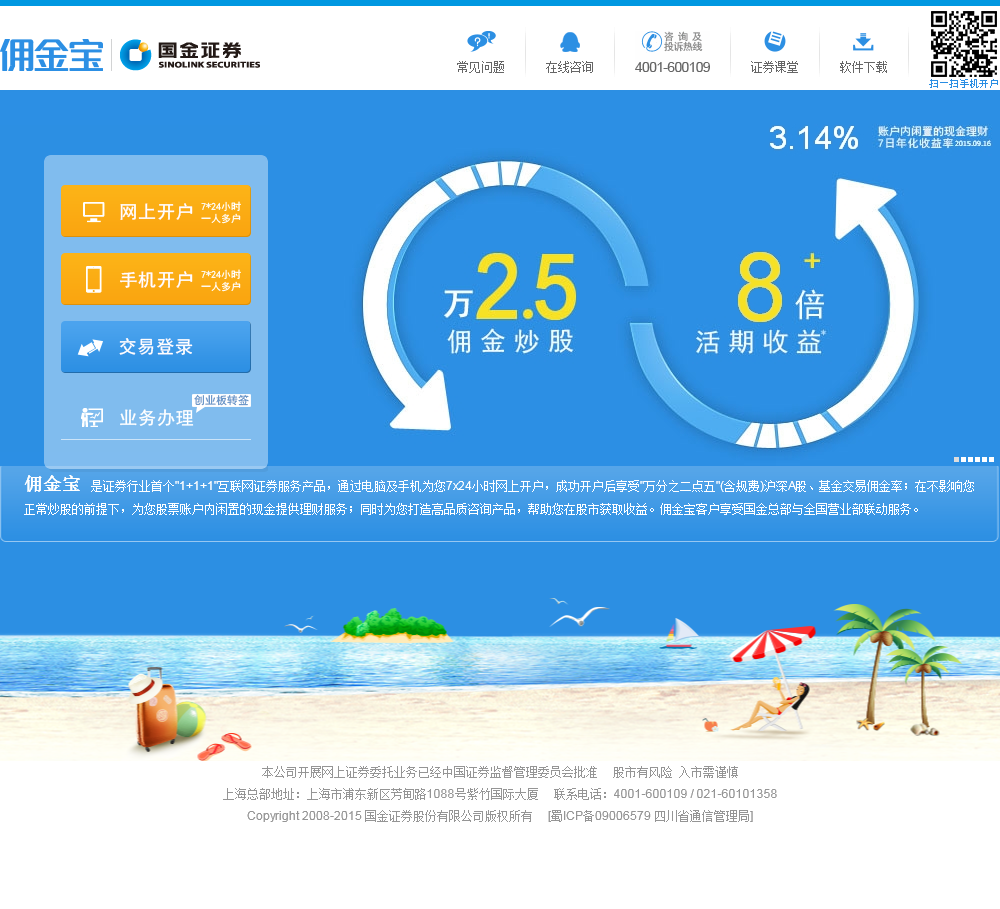Click the software download arrow icon
This screenshot has height=909, width=1000.
[863, 42]
